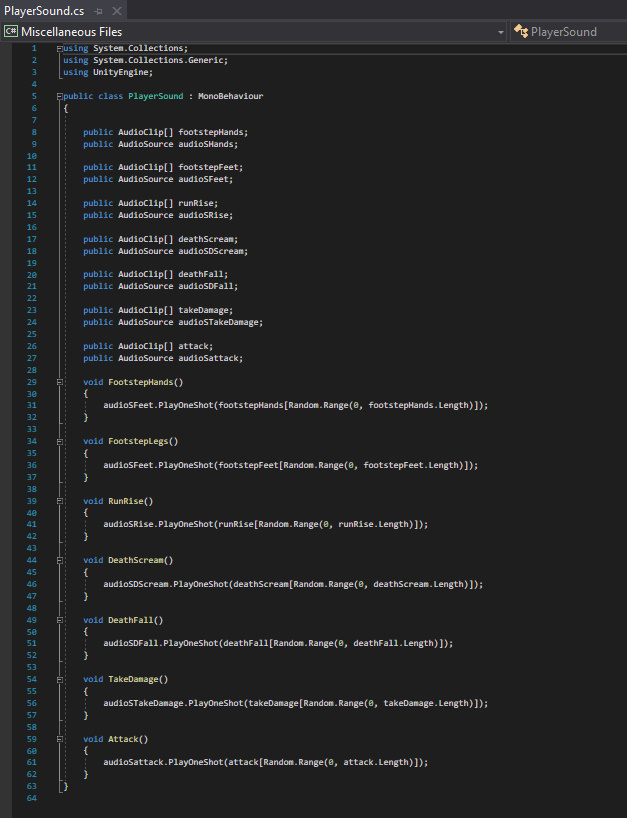Collapse the DeathFall method
This screenshot has width=627, height=818.
coord(59,620)
